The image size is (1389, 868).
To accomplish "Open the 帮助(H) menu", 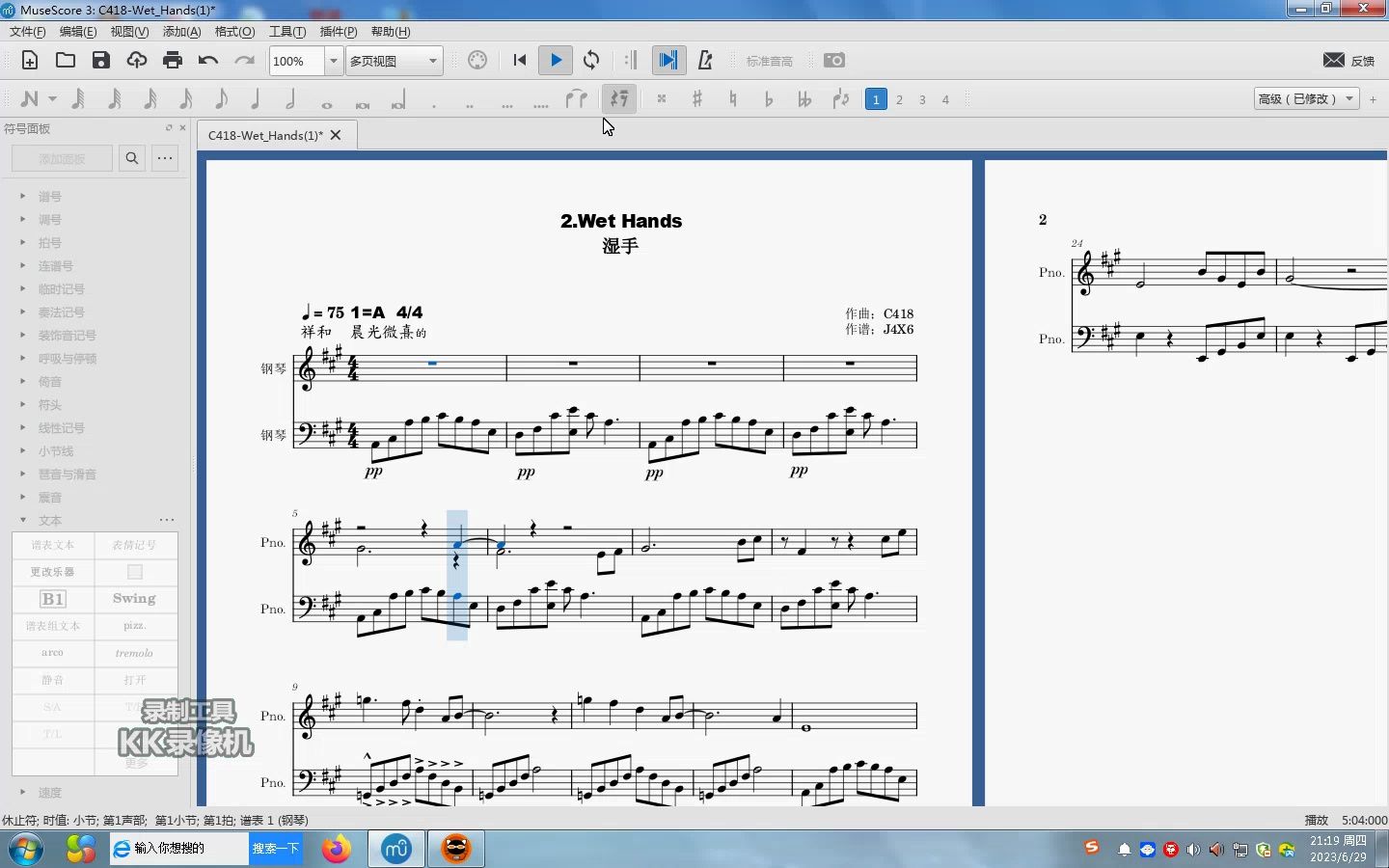I will (391, 32).
